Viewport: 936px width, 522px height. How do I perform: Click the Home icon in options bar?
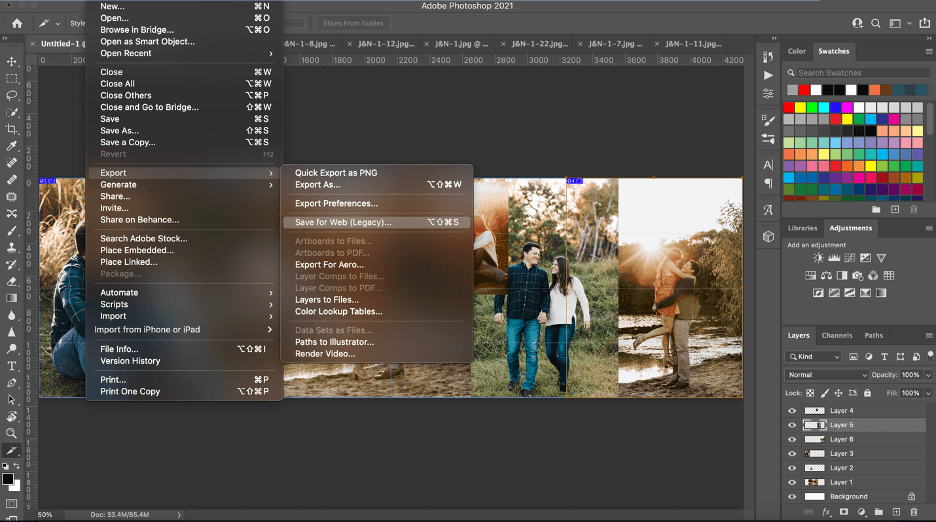click(x=17, y=23)
